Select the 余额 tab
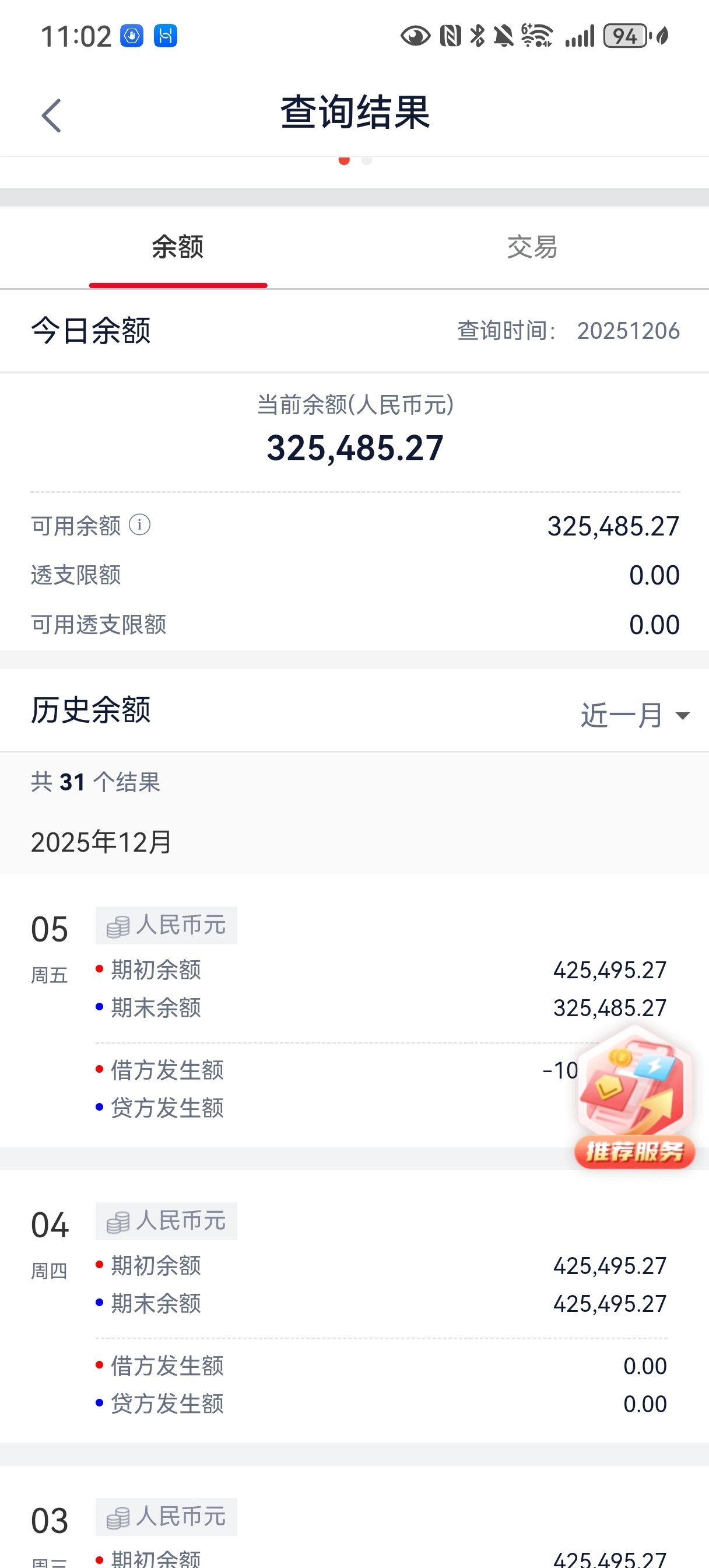 (x=178, y=247)
